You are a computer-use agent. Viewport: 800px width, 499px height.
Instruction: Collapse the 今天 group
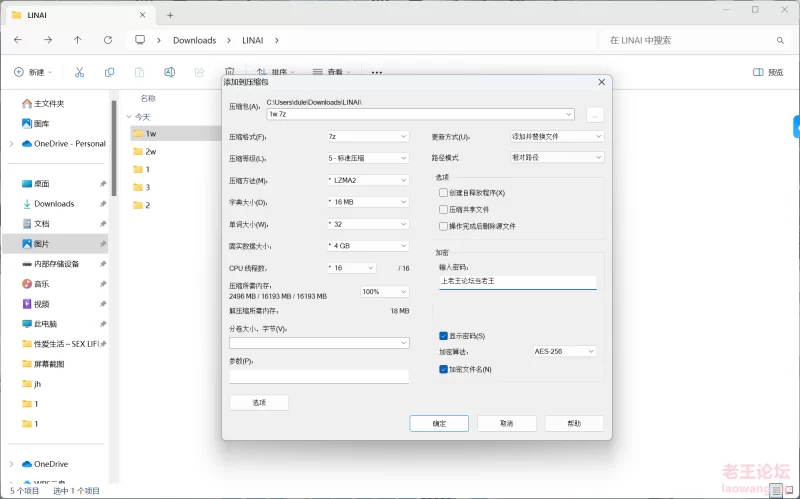click(x=129, y=117)
